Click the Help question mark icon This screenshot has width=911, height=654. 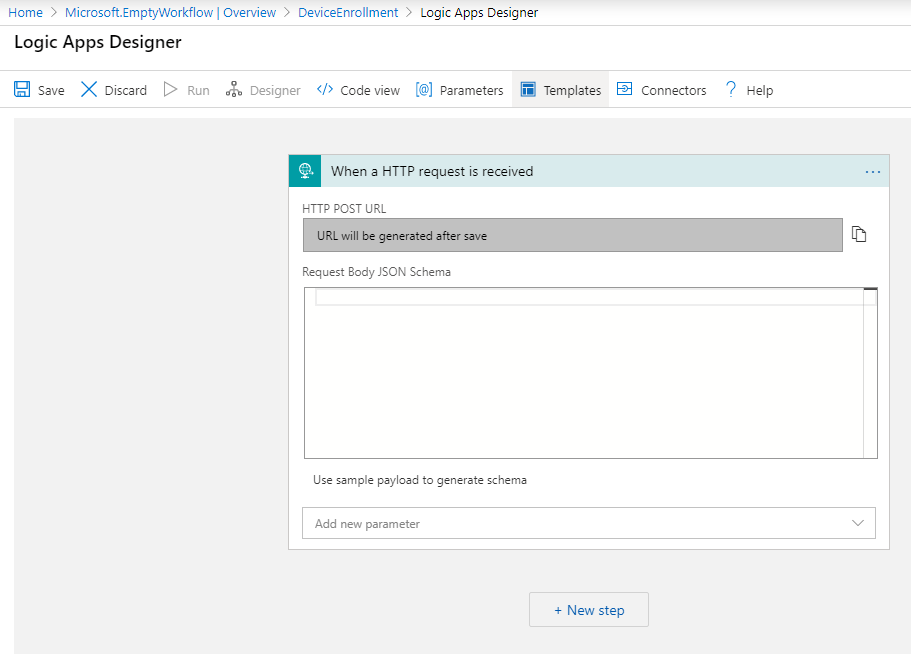(731, 90)
